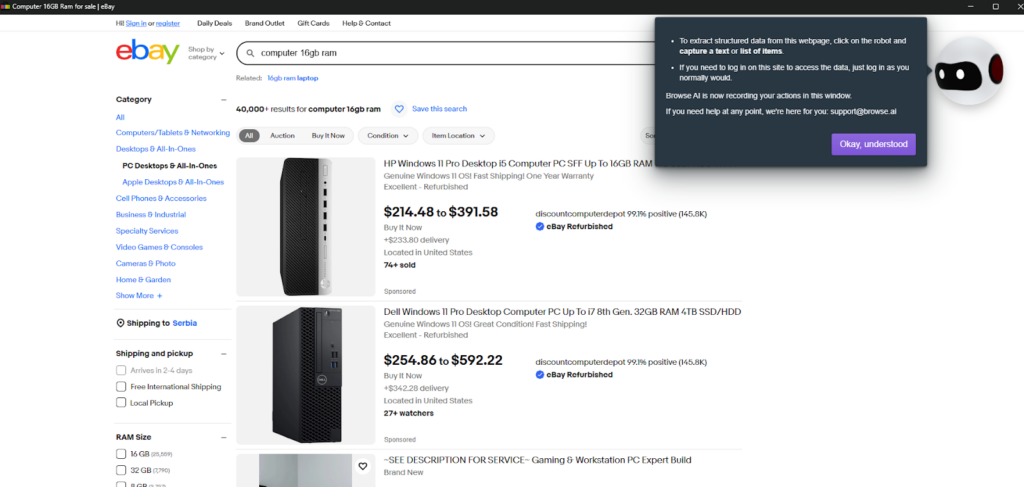The width and height of the screenshot is (1024, 487).
Task: Open HP Windows 11 Pro Desktop listing title
Action: point(519,164)
